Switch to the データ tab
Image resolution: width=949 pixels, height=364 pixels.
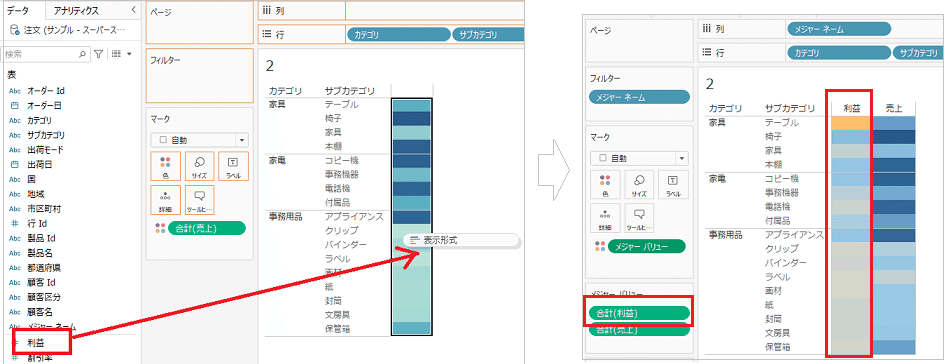click(x=18, y=10)
